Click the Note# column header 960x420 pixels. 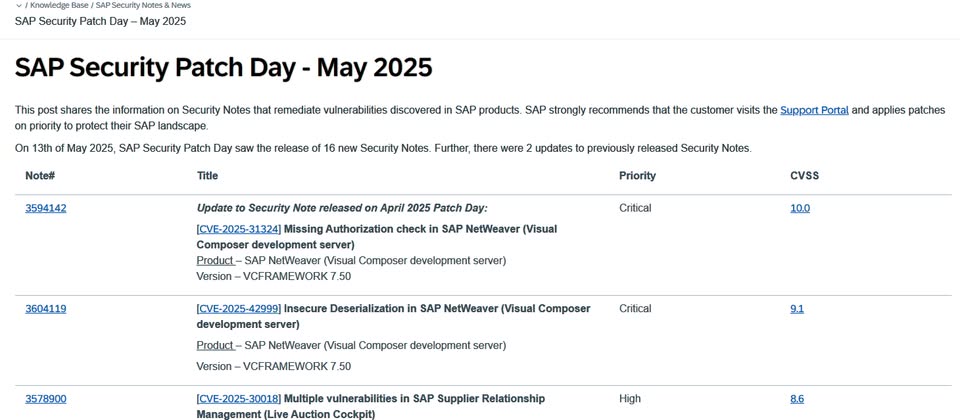40,176
